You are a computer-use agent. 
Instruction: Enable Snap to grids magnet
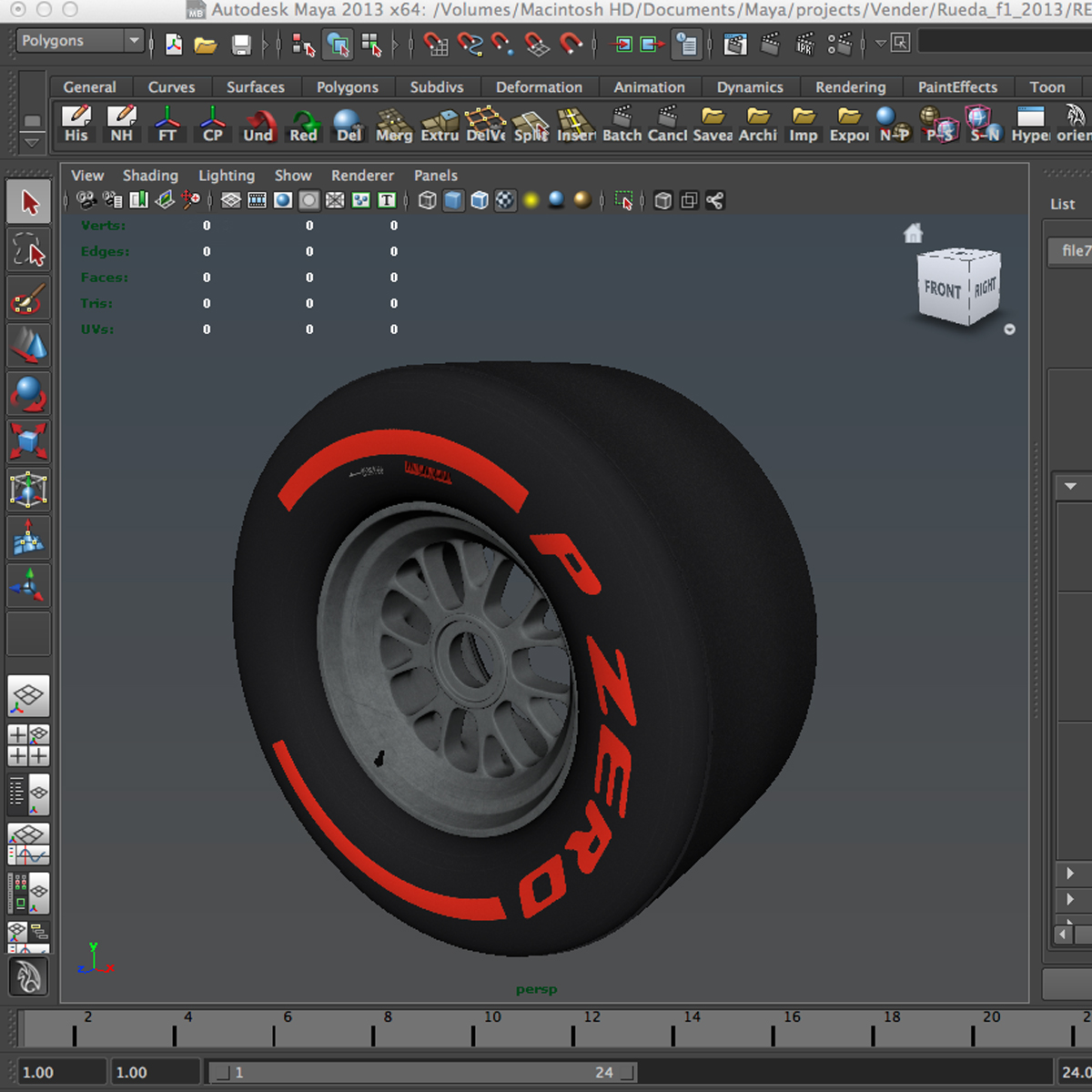pyautogui.click(x=436, y=44)
